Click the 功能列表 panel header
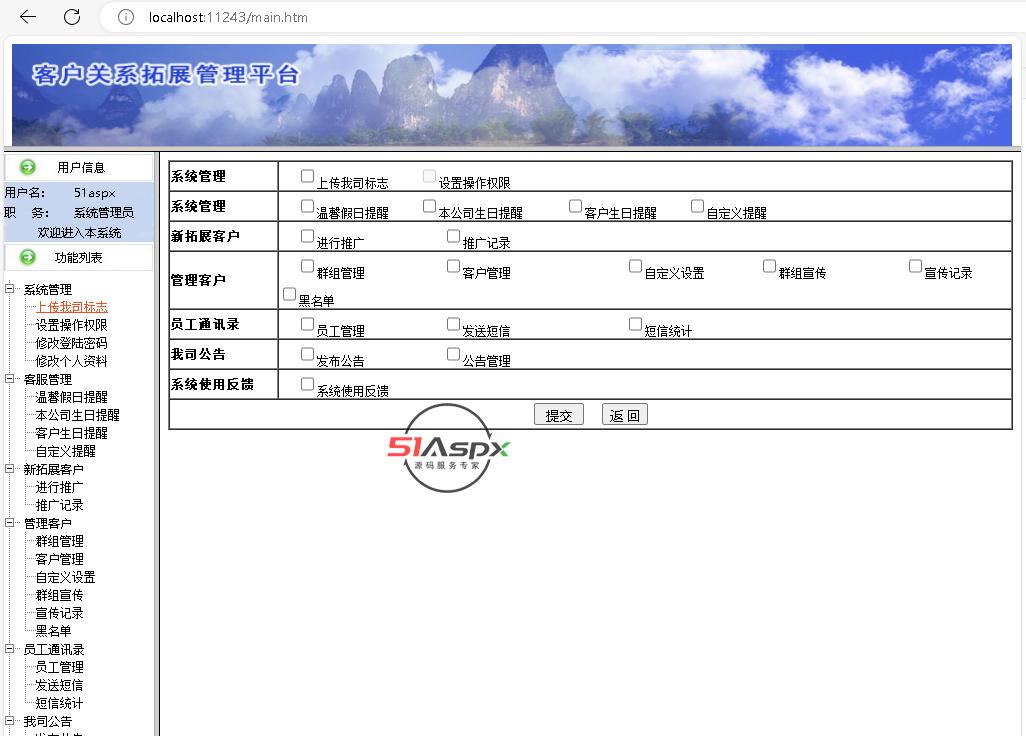The height and width of the screenshot is (736, 1026). point(79,257)
